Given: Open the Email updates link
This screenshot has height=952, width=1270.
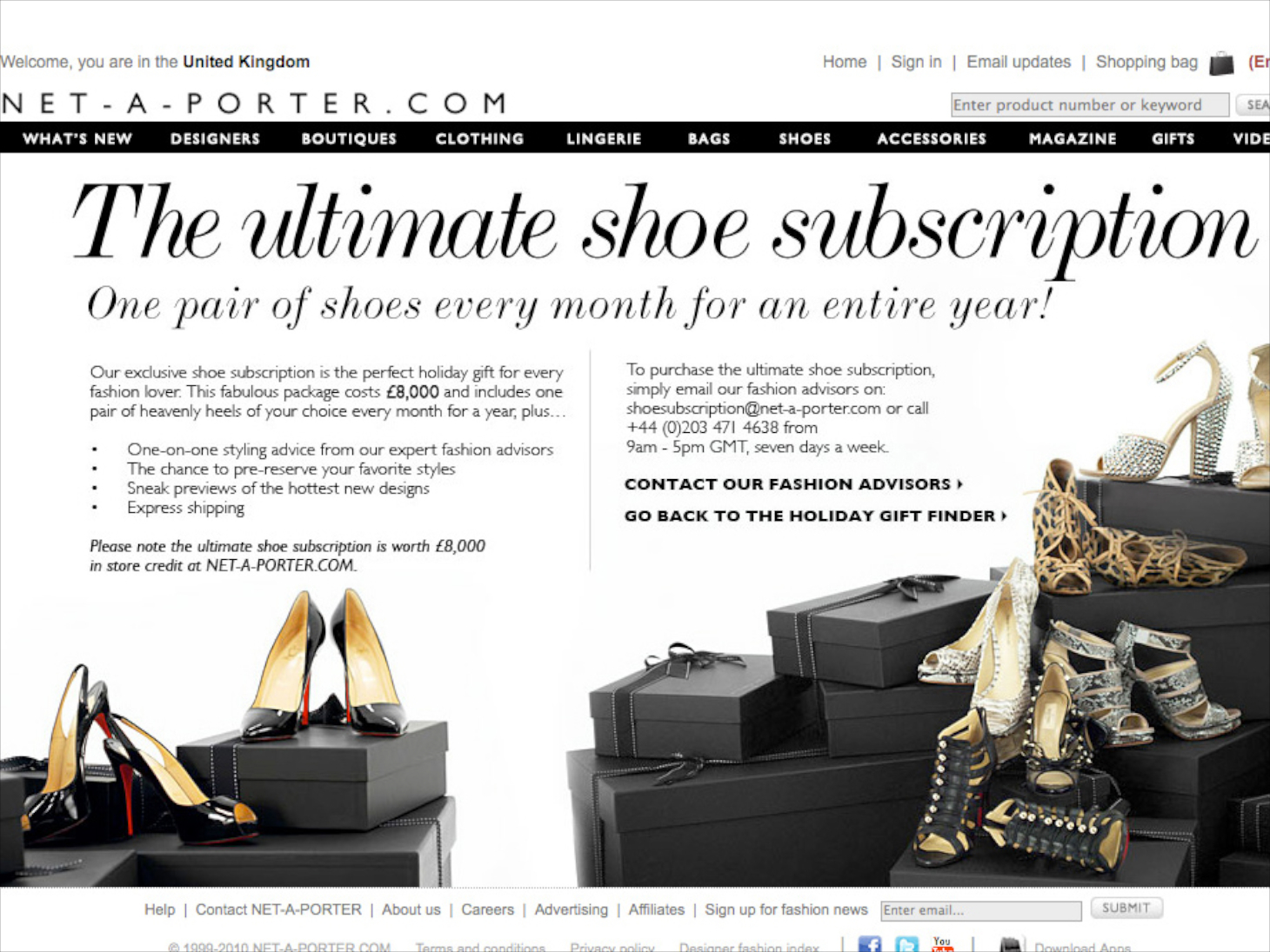Looking at the screenshot, I should (x=1019, y=62).
